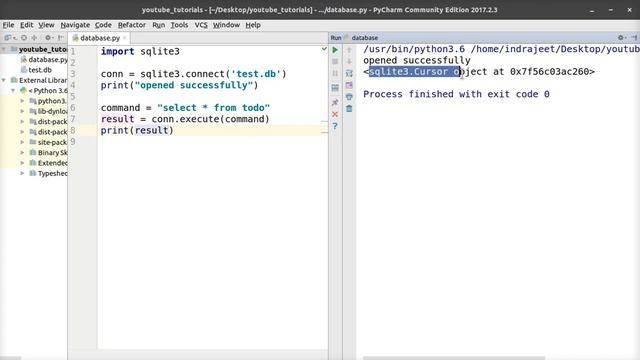The width and height of the screenshot is (640, 360).
Task: Open the Run menu
Action: pos(158,25)
